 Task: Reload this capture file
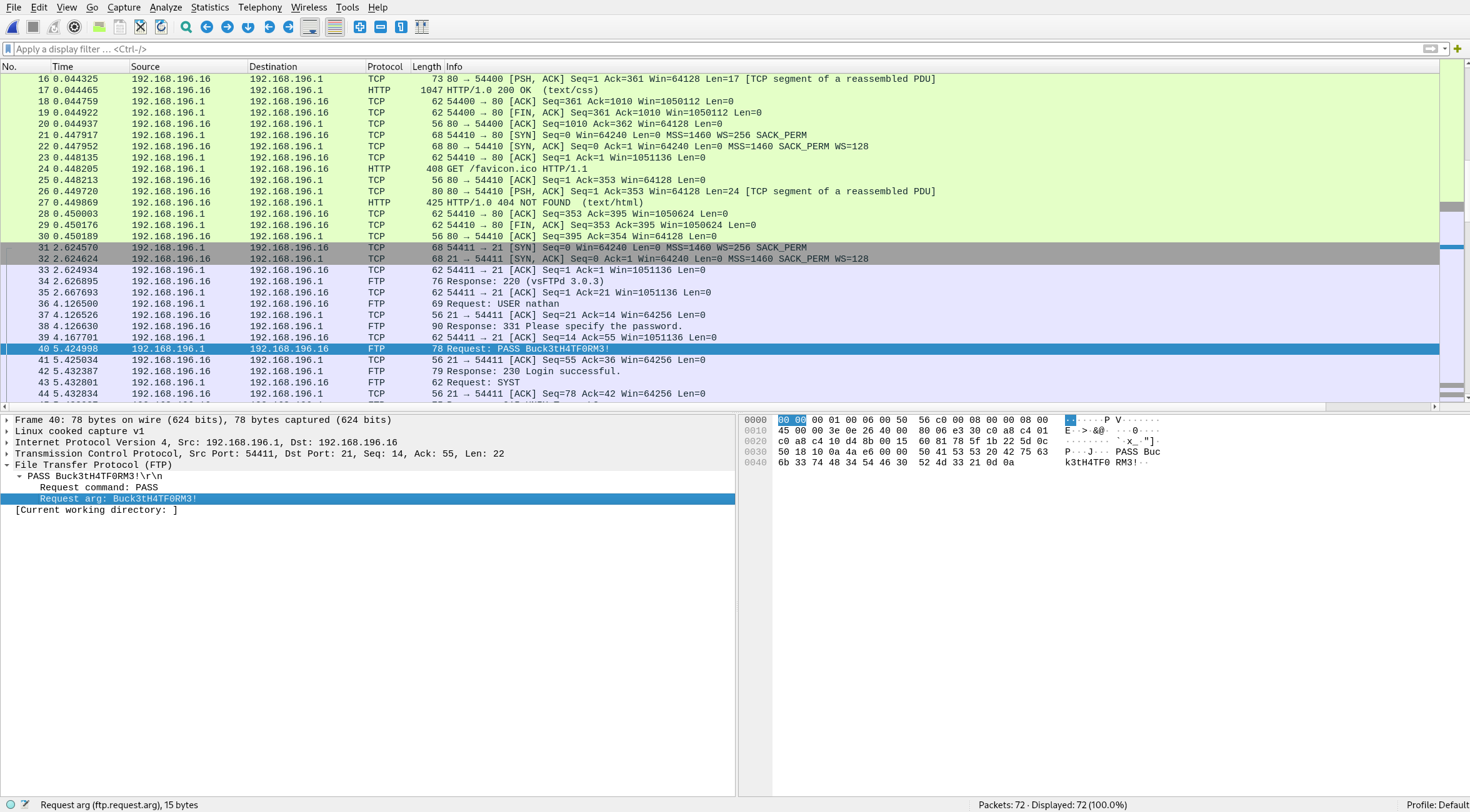pyautogui.click(x=161, y=27)
